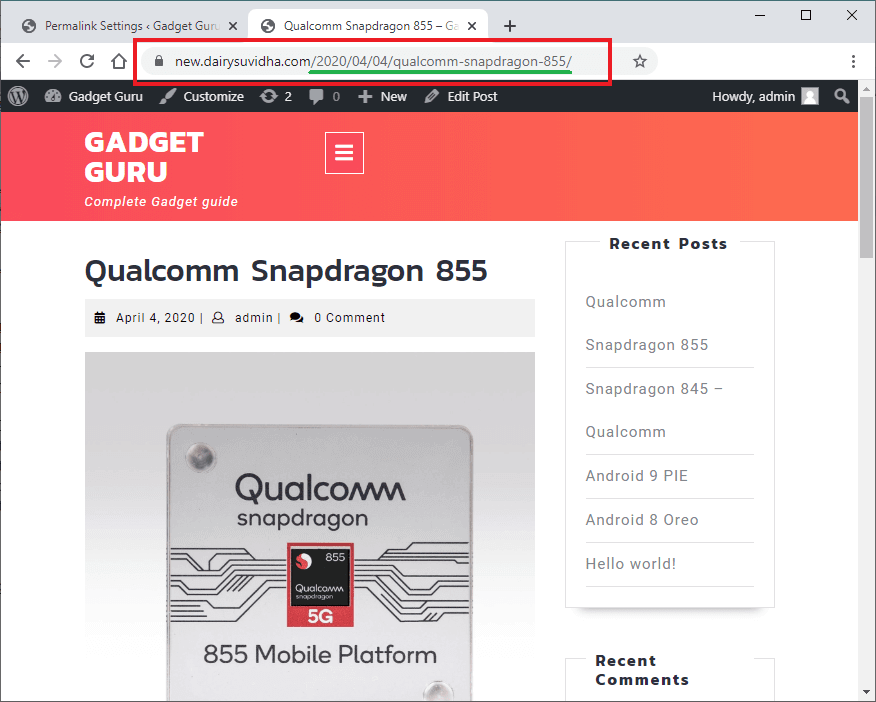876x702 pixels.
Task: Open a new browser tab
Action: pos(510,26)
